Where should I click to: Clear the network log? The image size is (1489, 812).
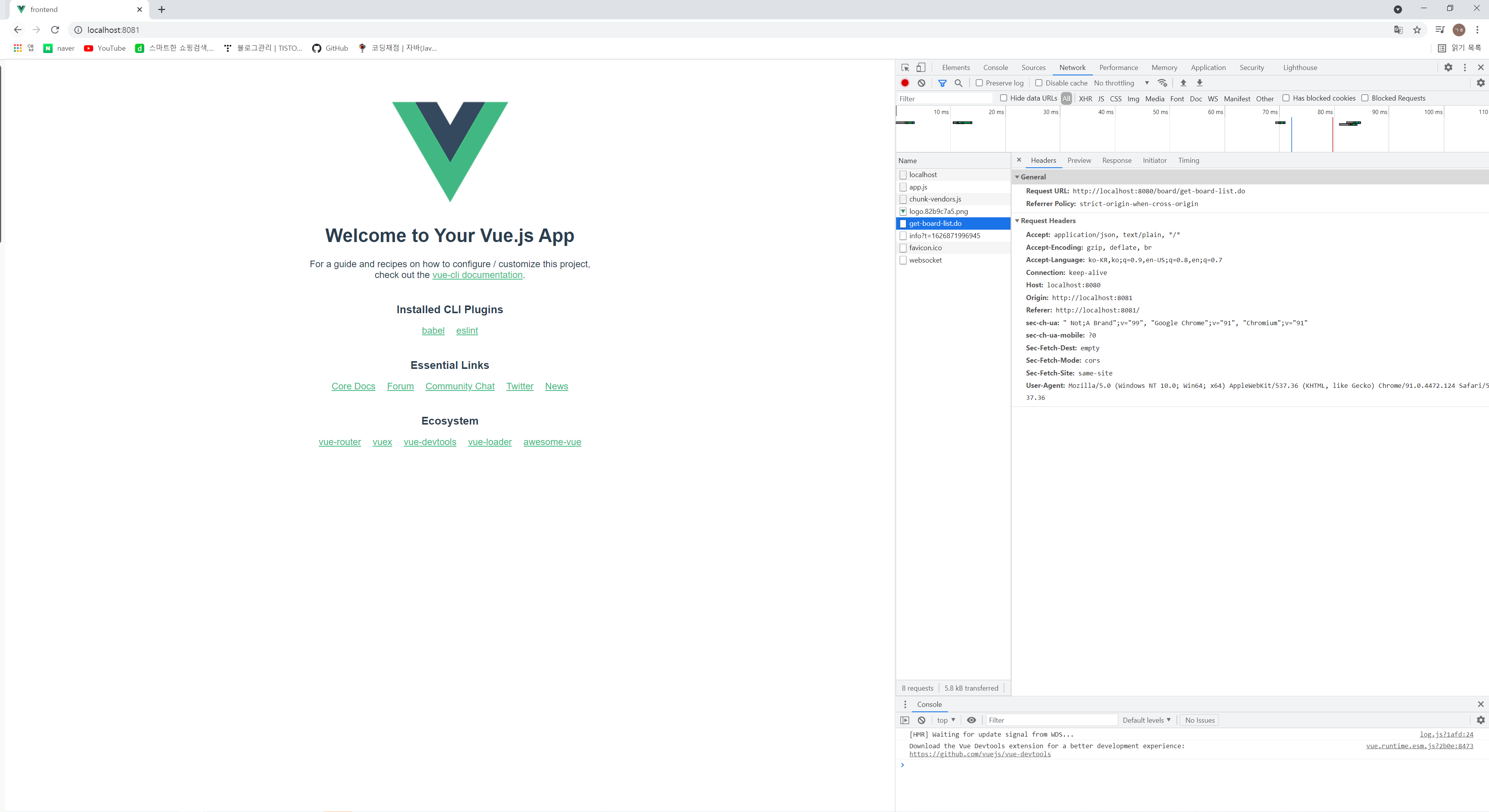click(x=921, y=83)
